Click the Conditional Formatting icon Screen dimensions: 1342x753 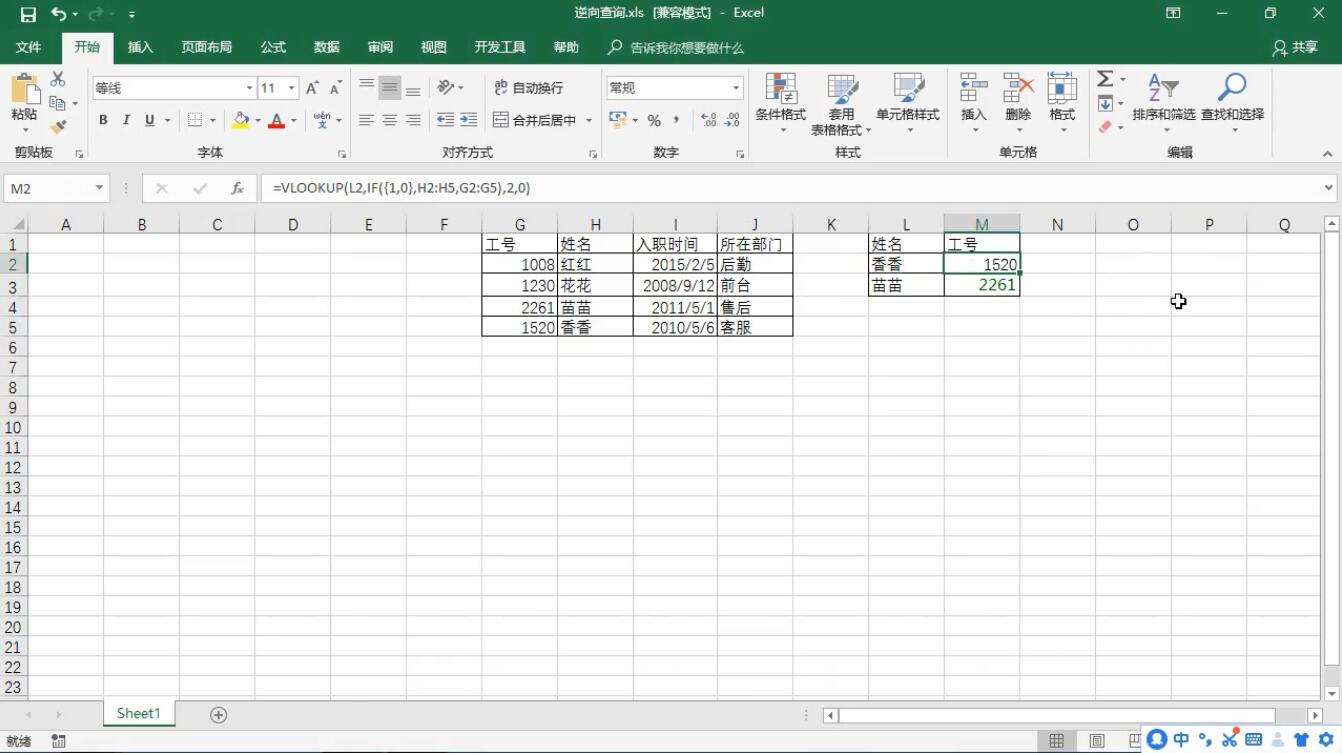tap(780, 89)
